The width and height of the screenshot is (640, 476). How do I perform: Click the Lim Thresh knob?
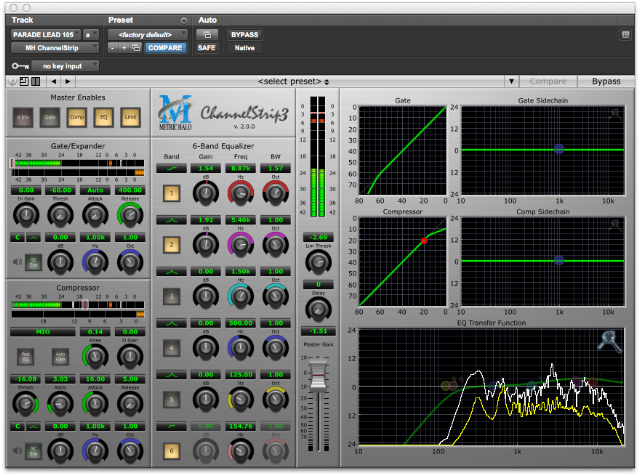coord(318,262)
